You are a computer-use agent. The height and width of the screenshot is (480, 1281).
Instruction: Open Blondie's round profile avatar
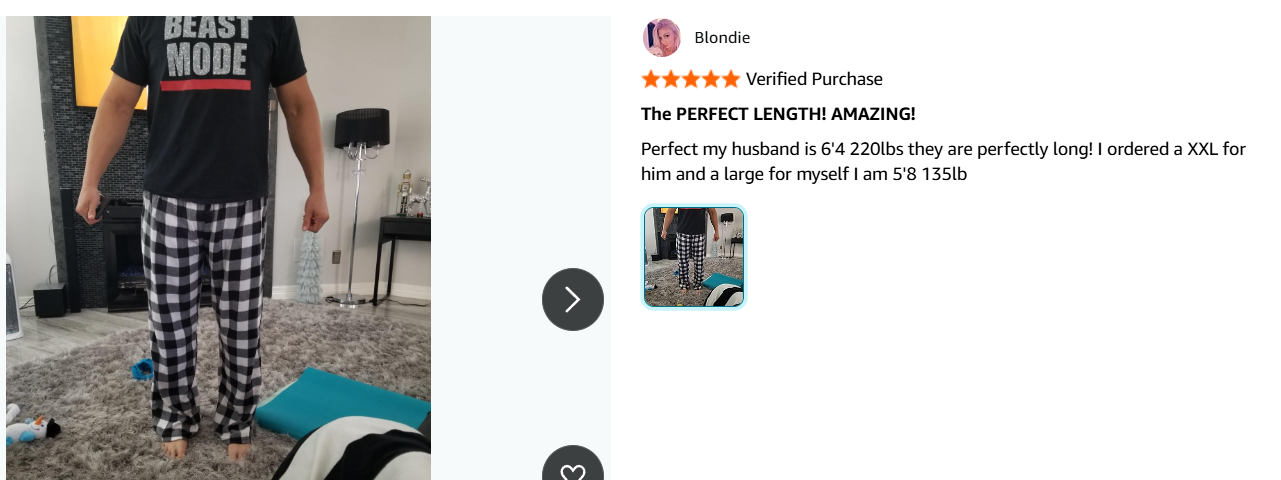[662, 38]
